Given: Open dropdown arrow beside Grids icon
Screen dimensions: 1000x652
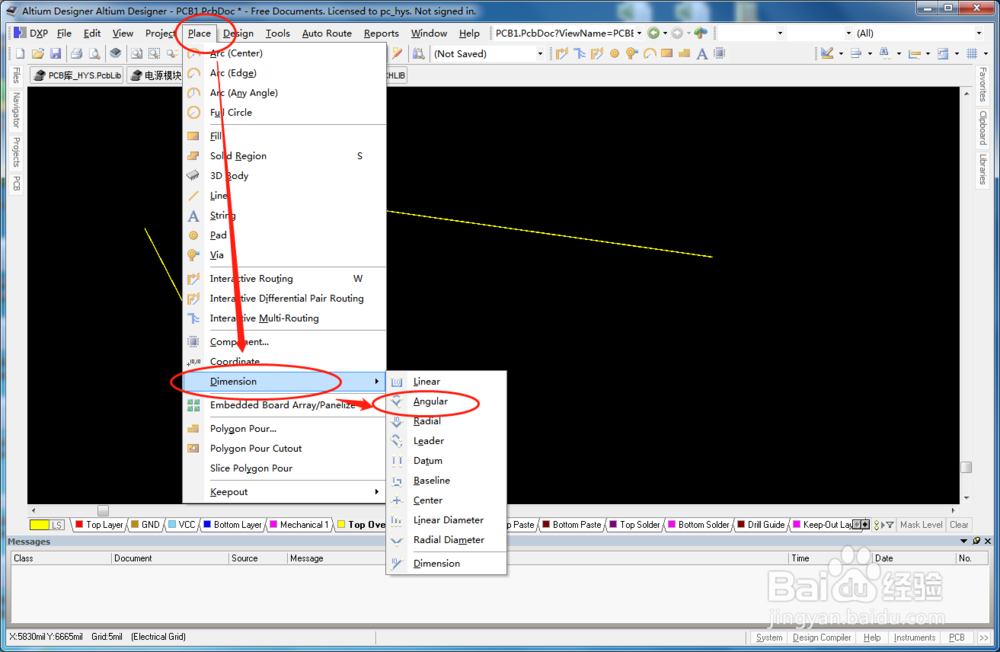Looking at the screenshot, I should tap(985, 54).
